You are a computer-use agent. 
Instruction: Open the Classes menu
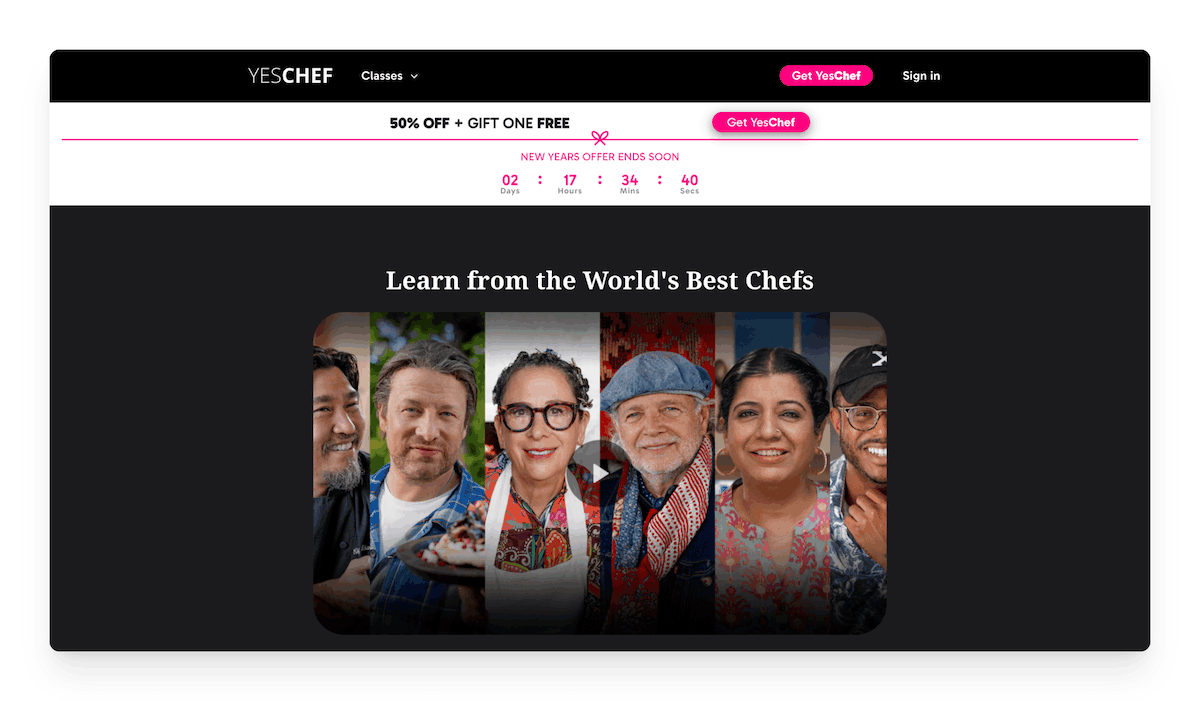tap(389, 76)
